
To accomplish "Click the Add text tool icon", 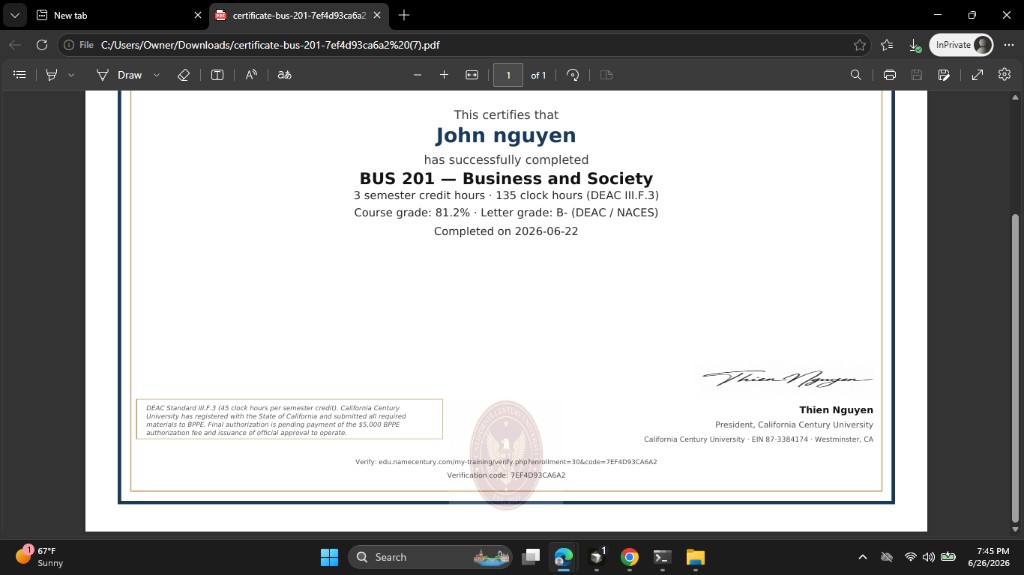I will (x=217, y=75).
